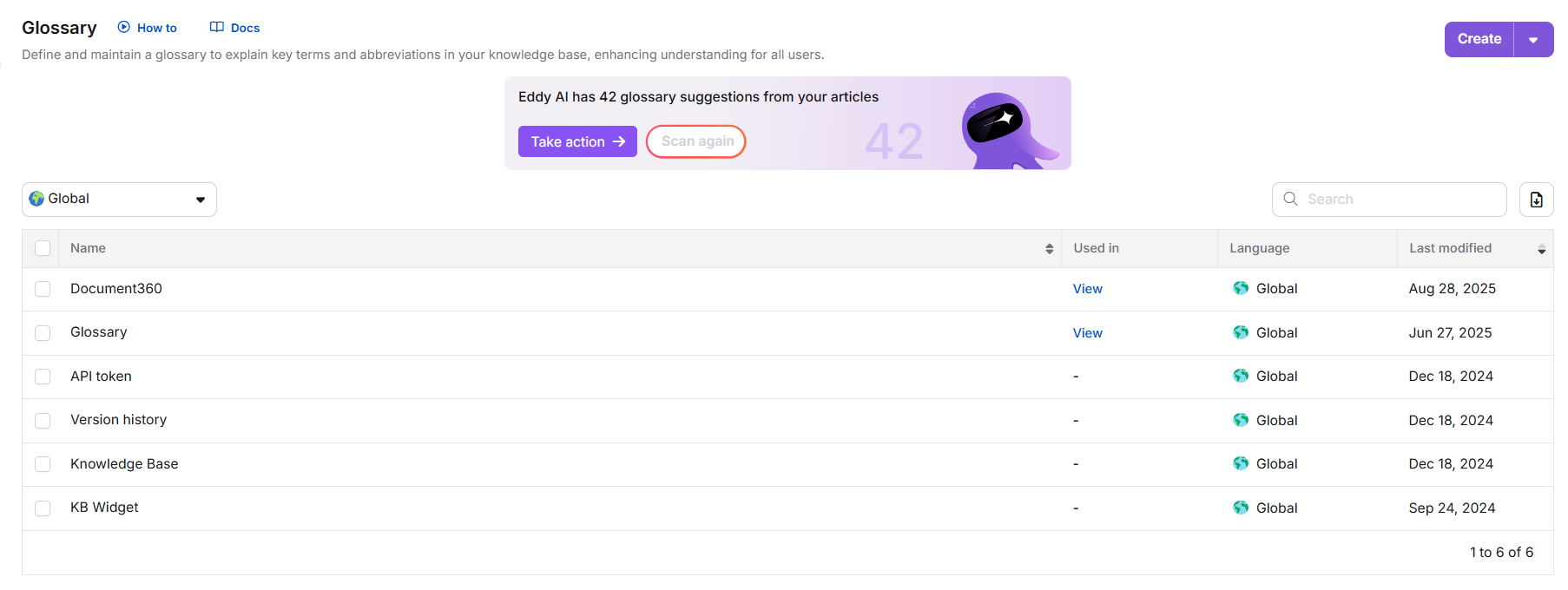Click the Jun 27, 2025 date cell
This screenshot has width=1568, height=590.
point(1450,333)
